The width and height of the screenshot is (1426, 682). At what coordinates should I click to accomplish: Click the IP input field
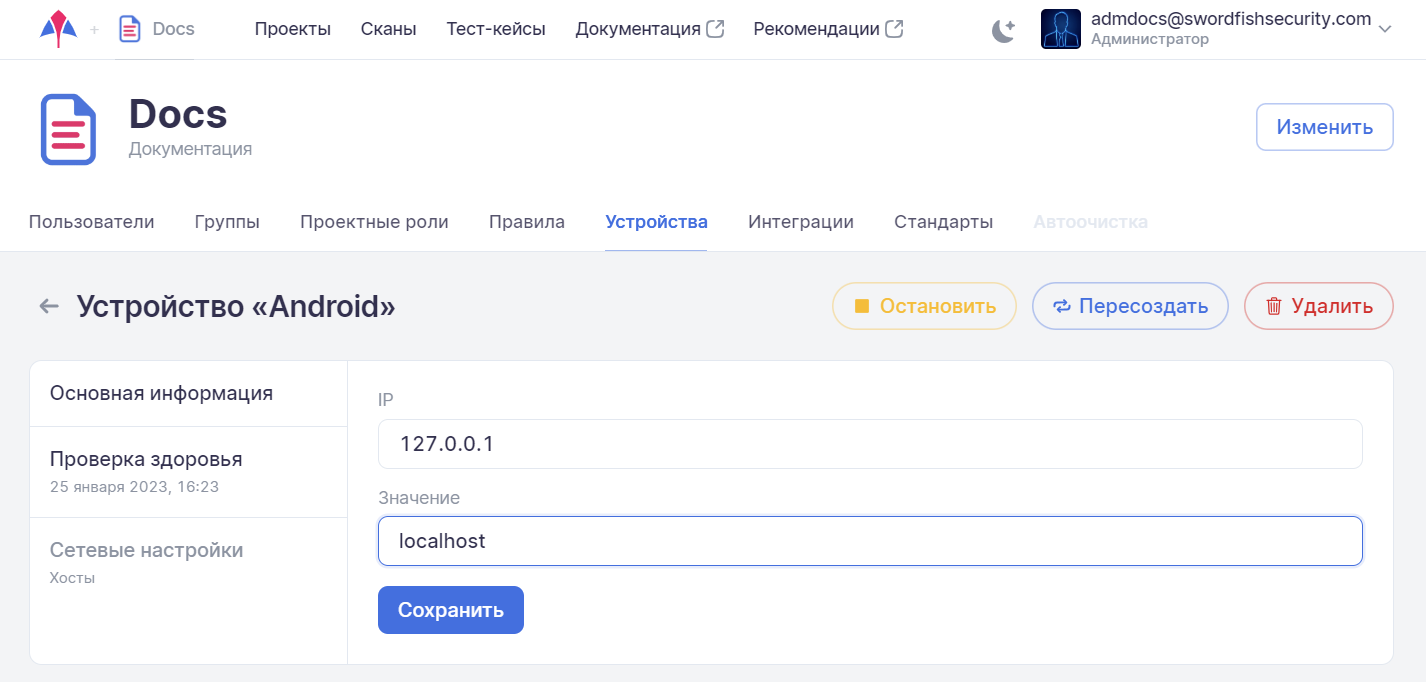pyautogui.click(x=869, y=444)
